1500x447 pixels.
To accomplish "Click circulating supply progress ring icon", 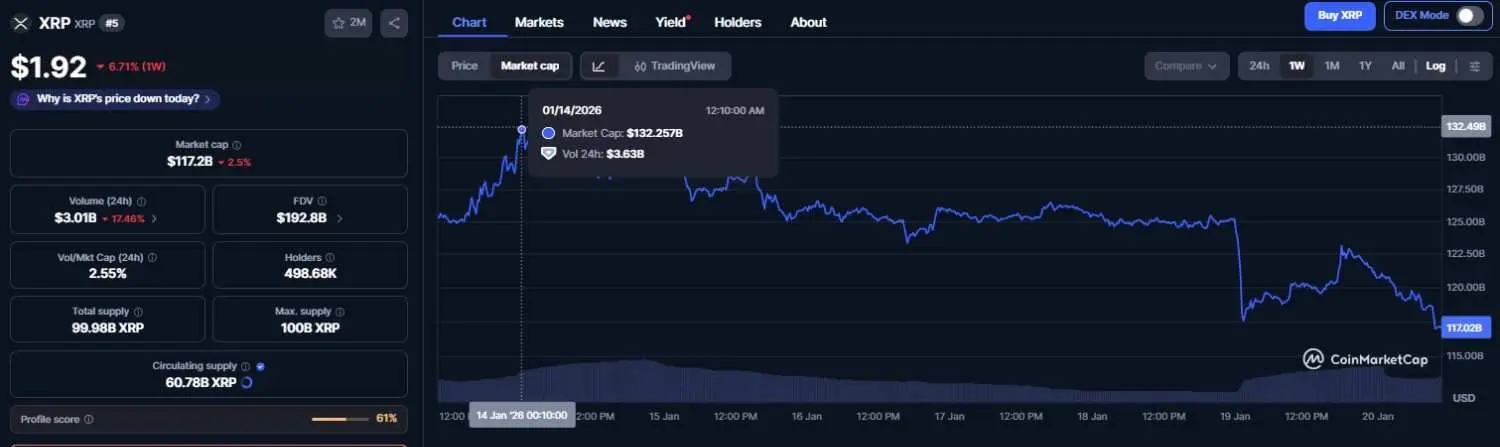I will click(247, 382).
